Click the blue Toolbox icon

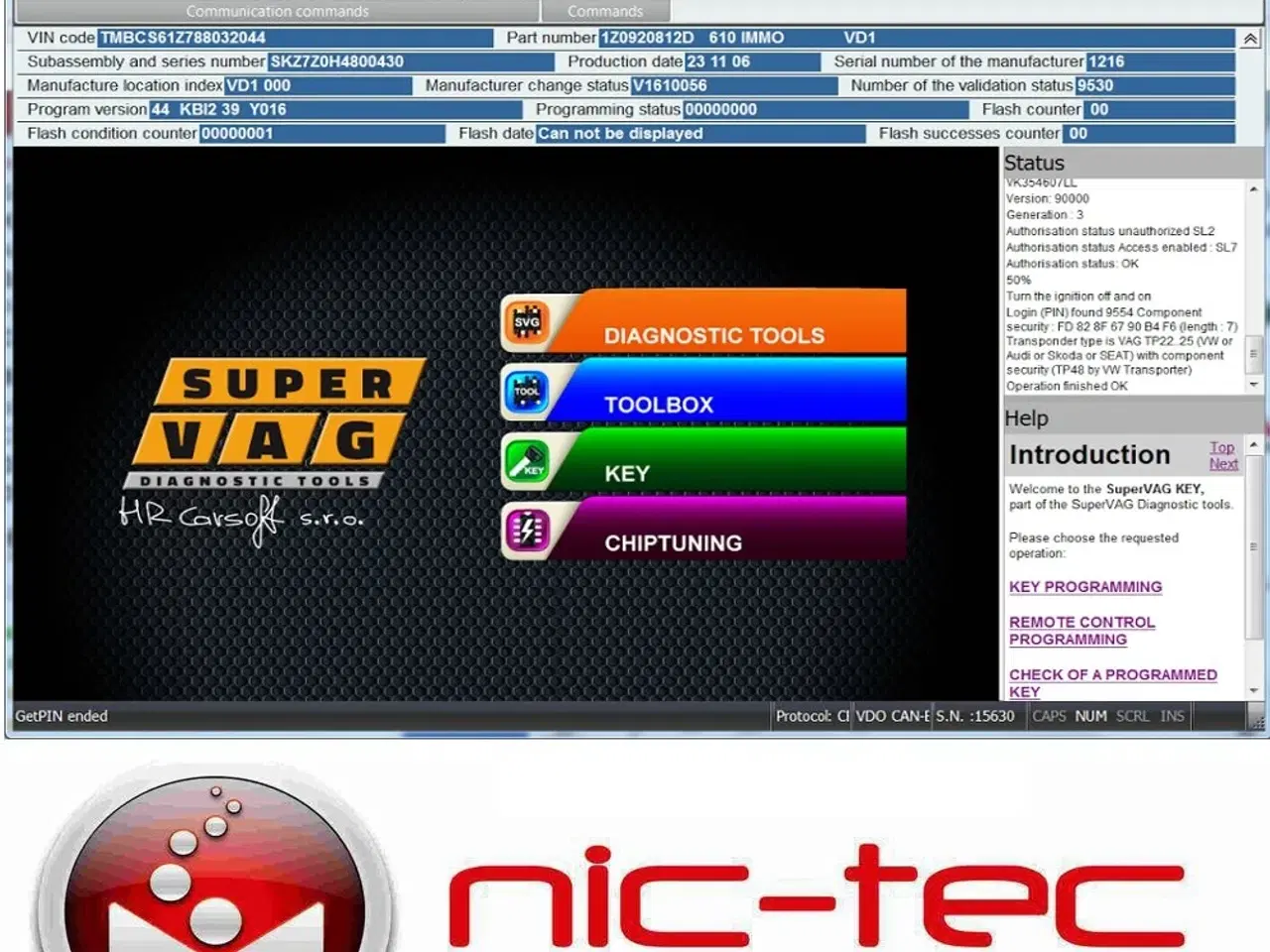527,392
